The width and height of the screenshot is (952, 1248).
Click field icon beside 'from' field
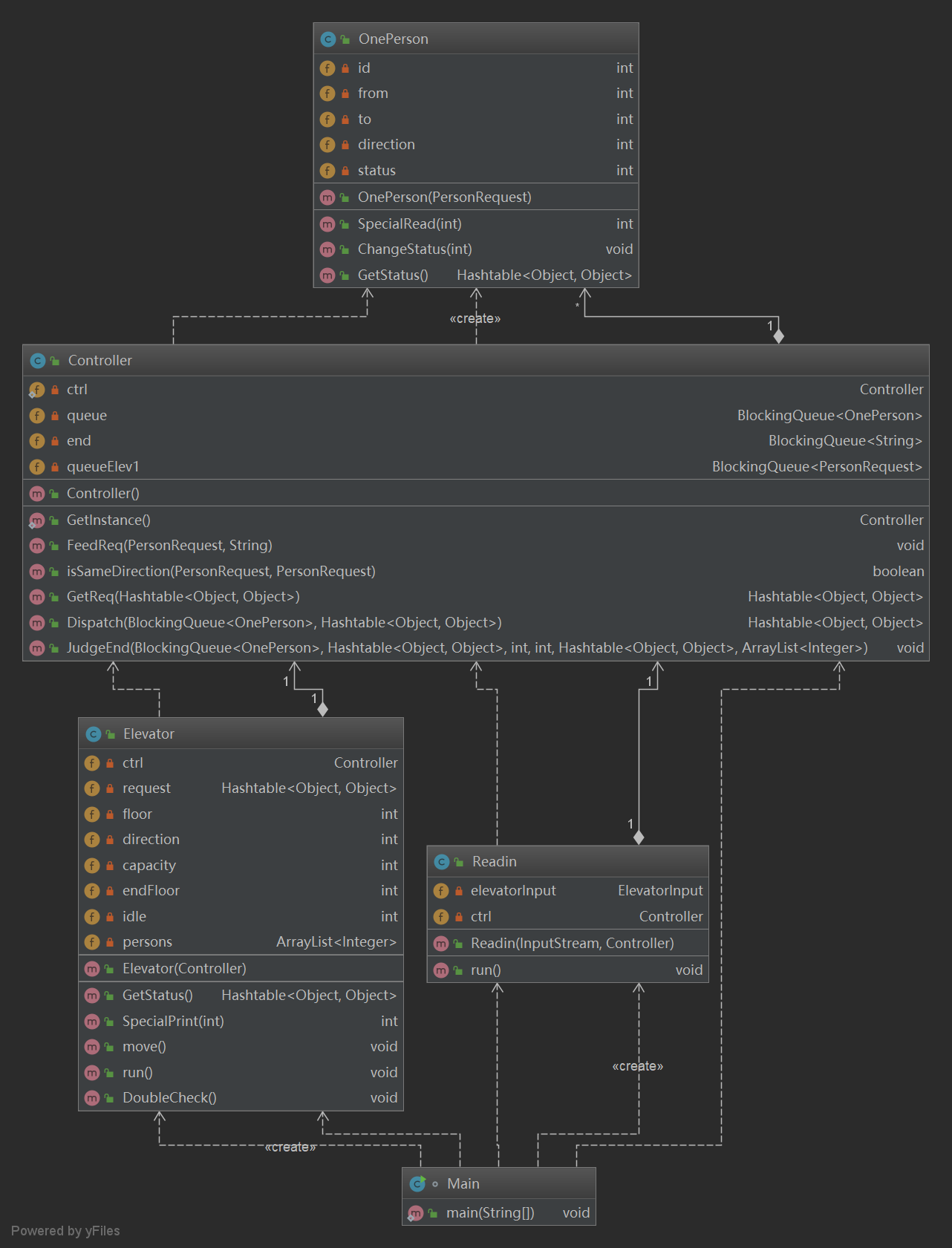[x=327, y=93]
